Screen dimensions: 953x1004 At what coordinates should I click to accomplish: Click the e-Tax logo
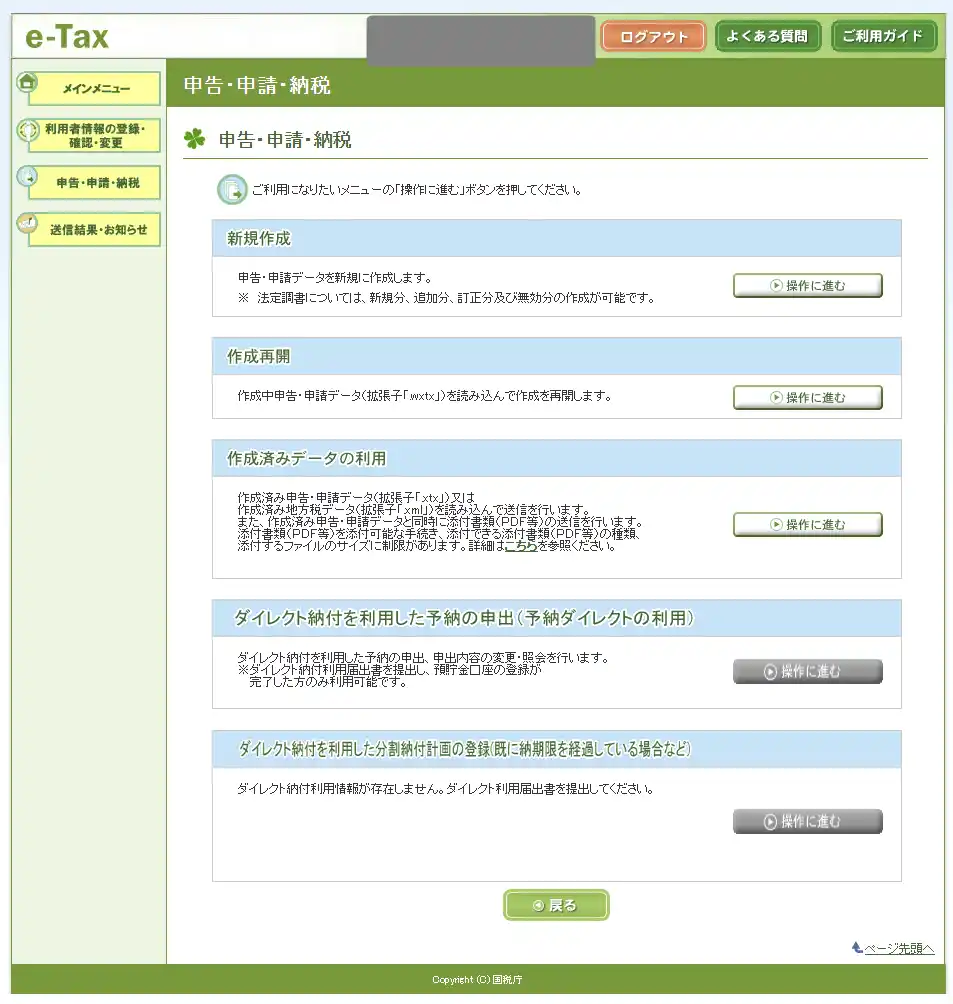tap(67, 38)
